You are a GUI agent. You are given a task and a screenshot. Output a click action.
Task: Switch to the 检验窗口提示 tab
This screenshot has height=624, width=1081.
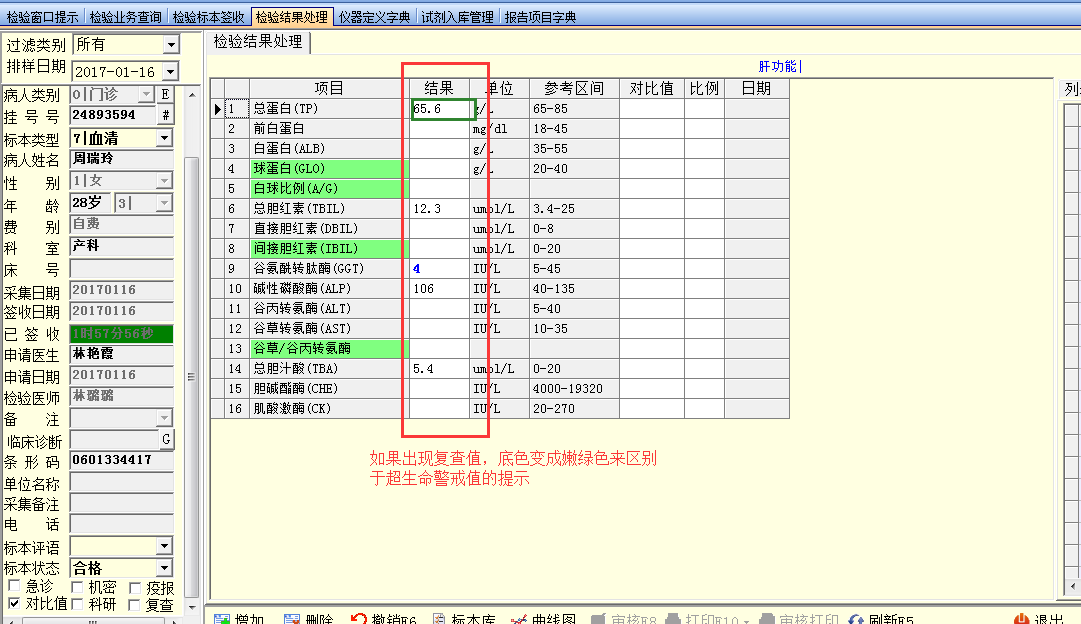click(43, 17)
